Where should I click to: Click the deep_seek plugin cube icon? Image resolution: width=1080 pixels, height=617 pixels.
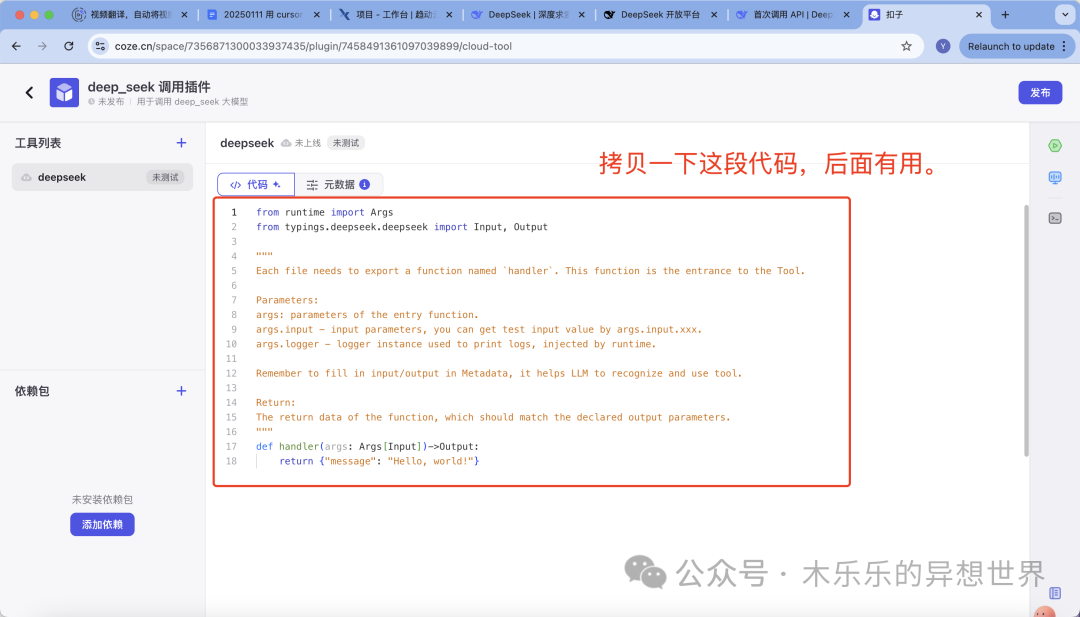click(x=64, y=92)
